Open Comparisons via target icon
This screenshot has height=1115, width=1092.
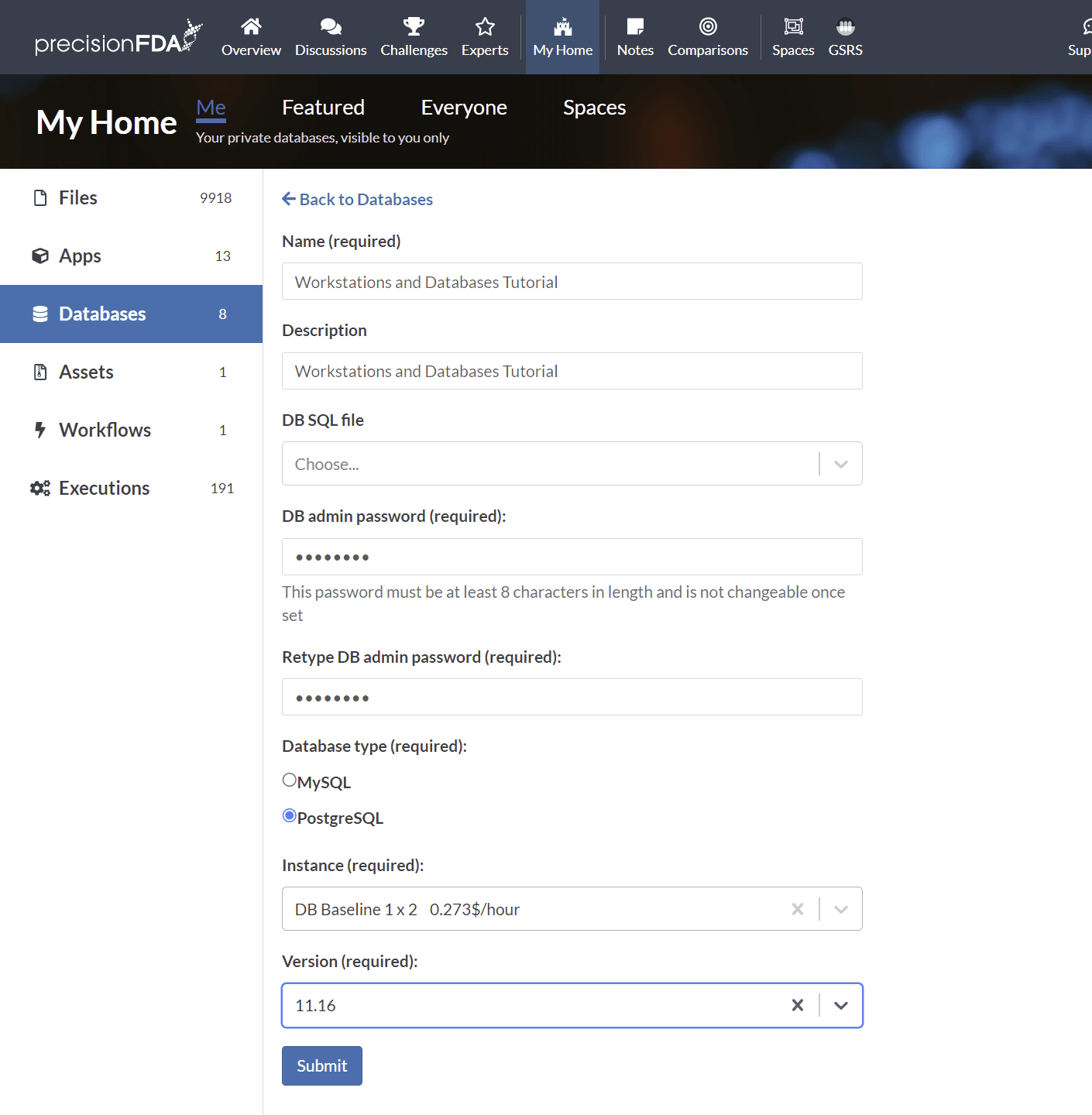pyautogui.click(x=708, y=27)
